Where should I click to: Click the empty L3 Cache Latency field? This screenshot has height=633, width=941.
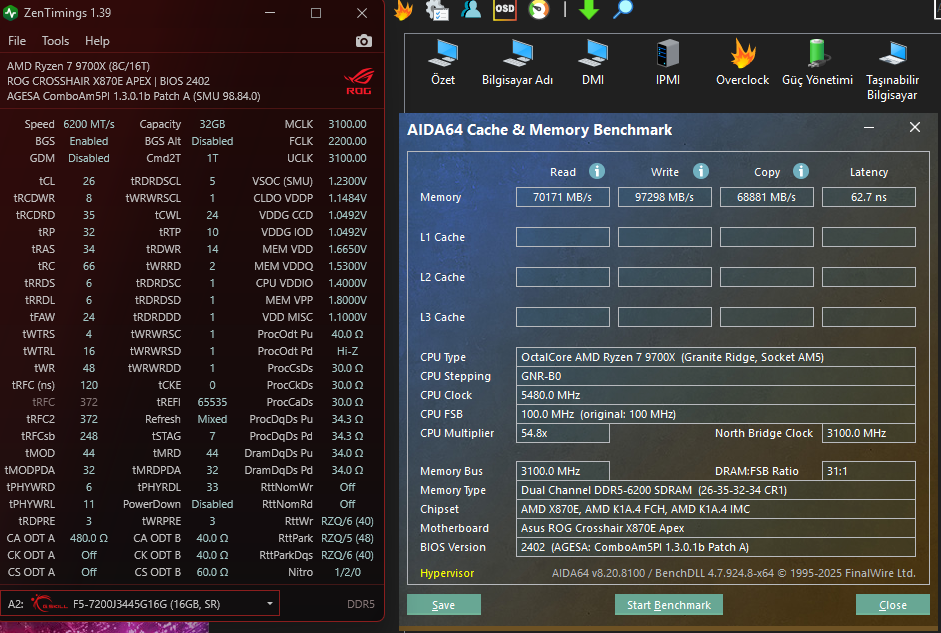pyautogui.click(x=868, y=317)
